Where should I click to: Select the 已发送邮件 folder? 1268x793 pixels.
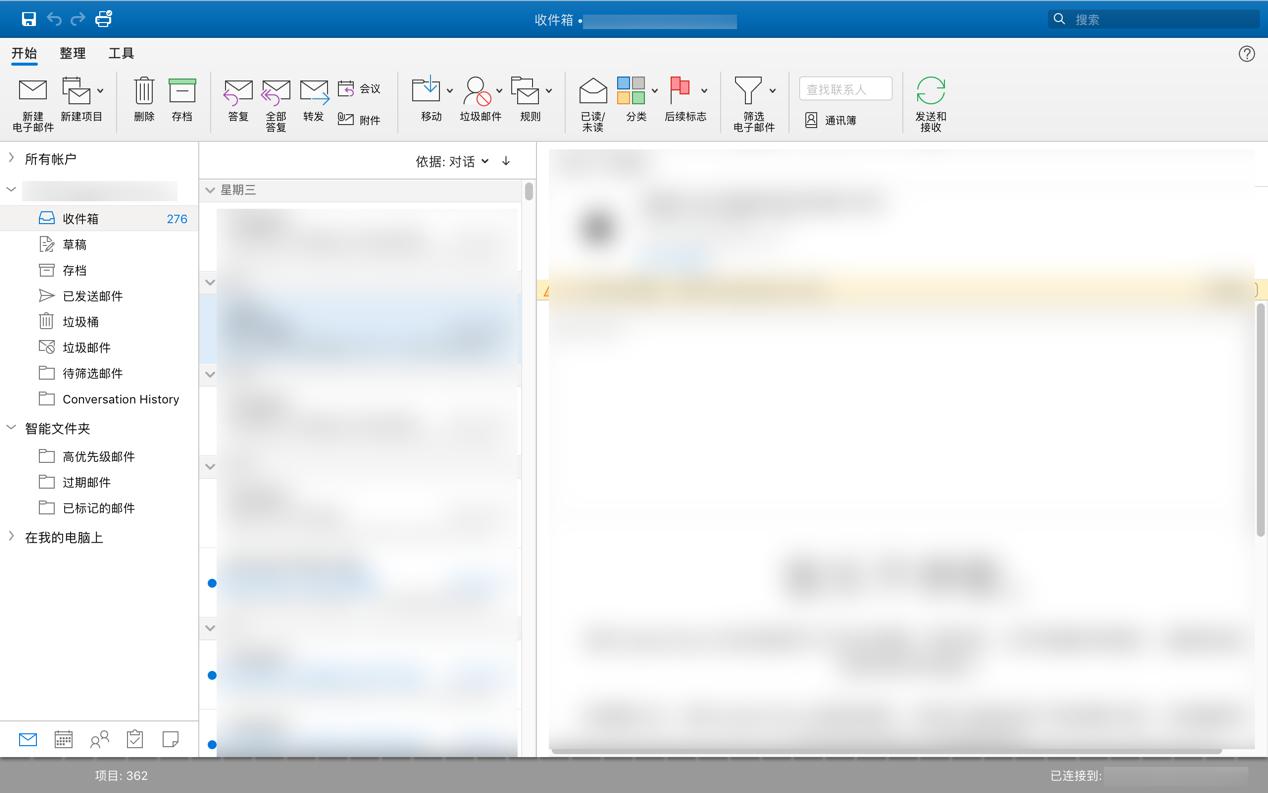pyautogui.click(x=94, y=295)
